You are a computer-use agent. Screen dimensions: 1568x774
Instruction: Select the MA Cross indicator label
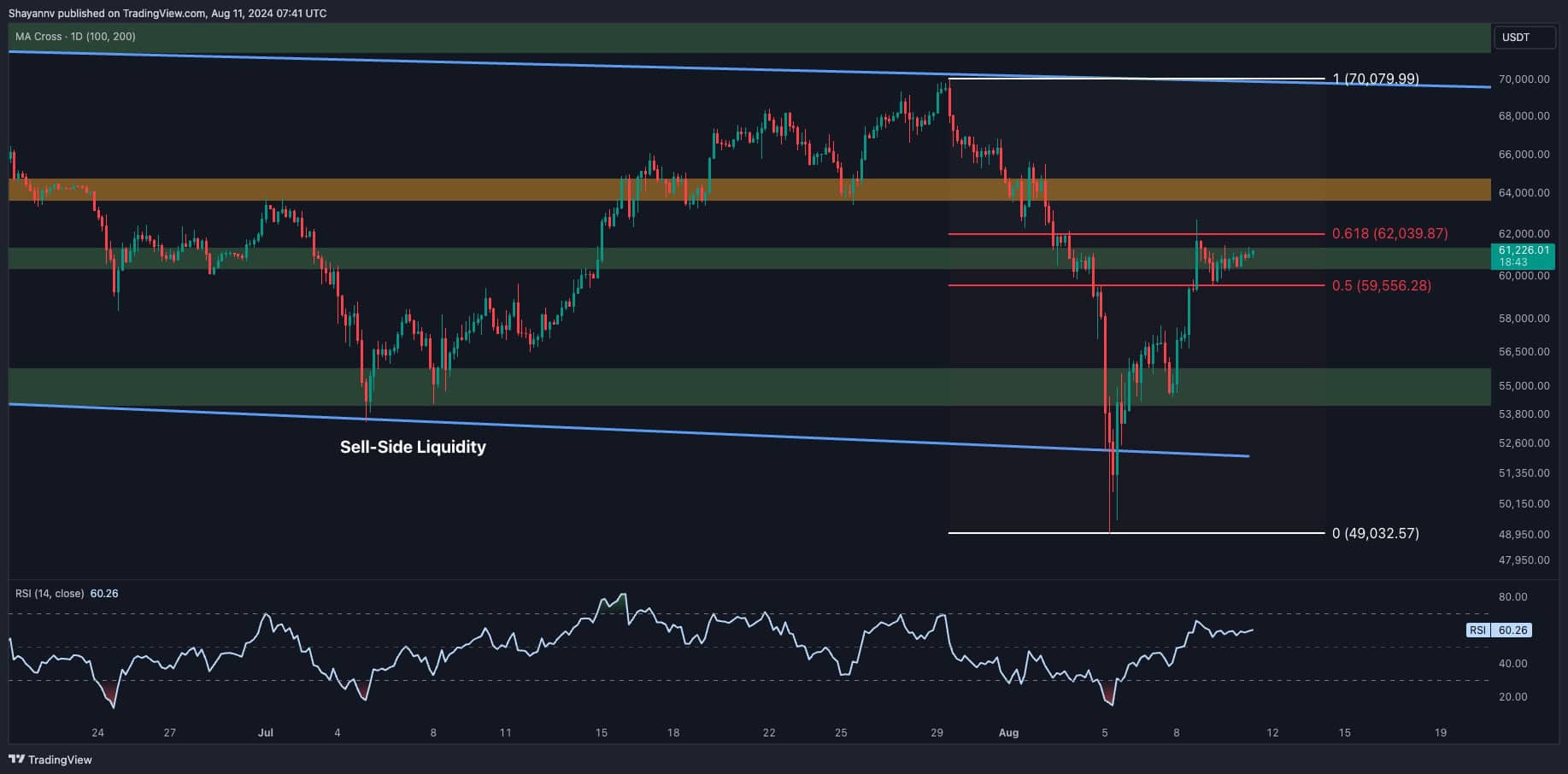point(75,37)
